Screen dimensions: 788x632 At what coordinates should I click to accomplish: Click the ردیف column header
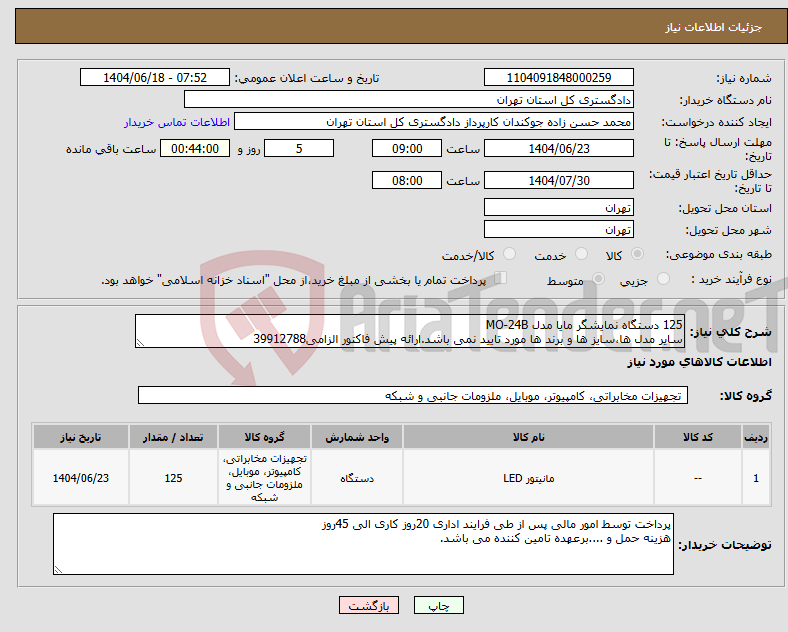[x=756, y=437]
